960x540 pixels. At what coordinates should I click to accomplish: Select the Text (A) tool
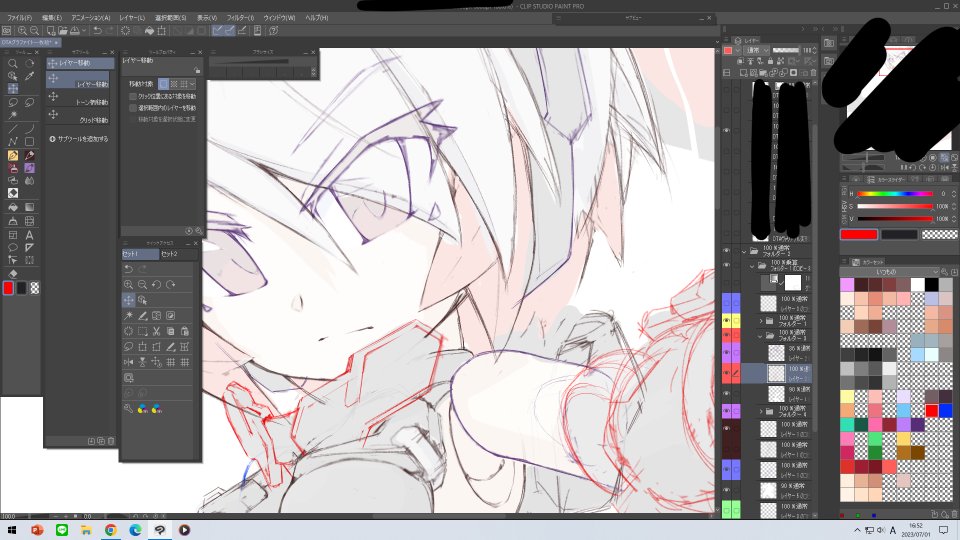pos(29,234)
